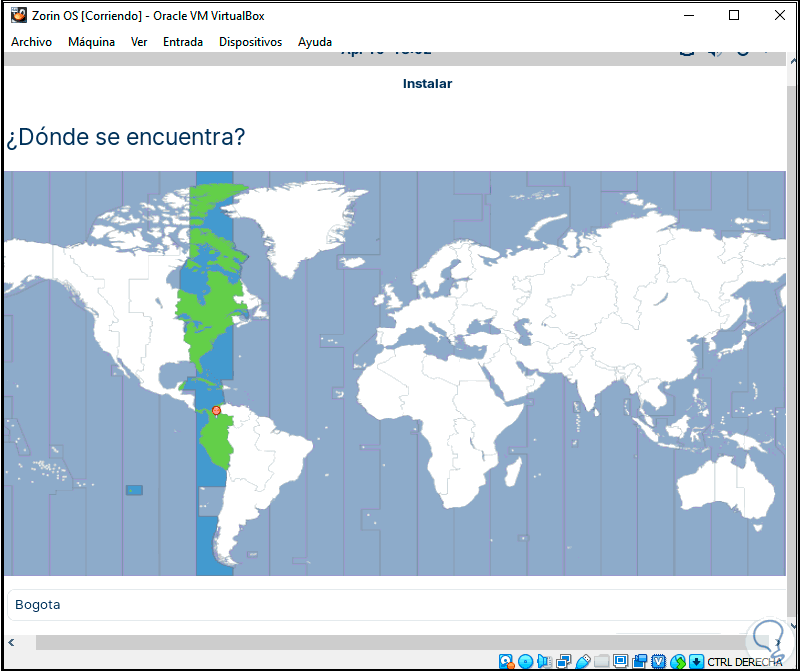This screenshot has height=671, width=801.
Task: Open the Máquina menu
Action: point(91,42)
